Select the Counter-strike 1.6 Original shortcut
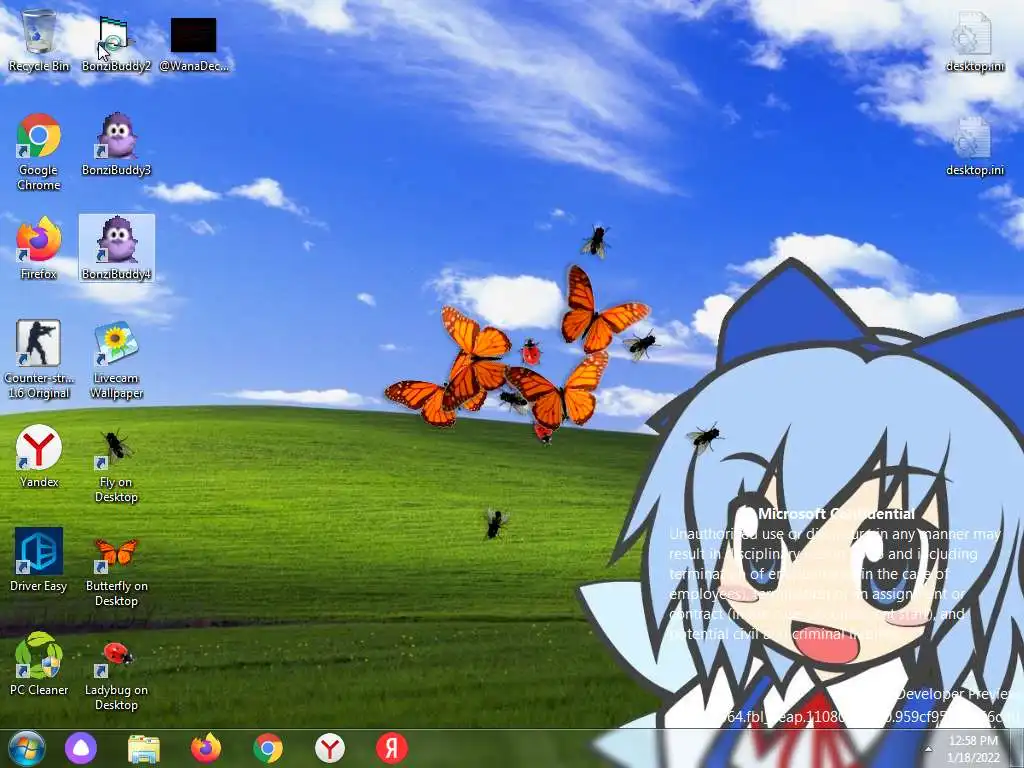 click(39, 359)
